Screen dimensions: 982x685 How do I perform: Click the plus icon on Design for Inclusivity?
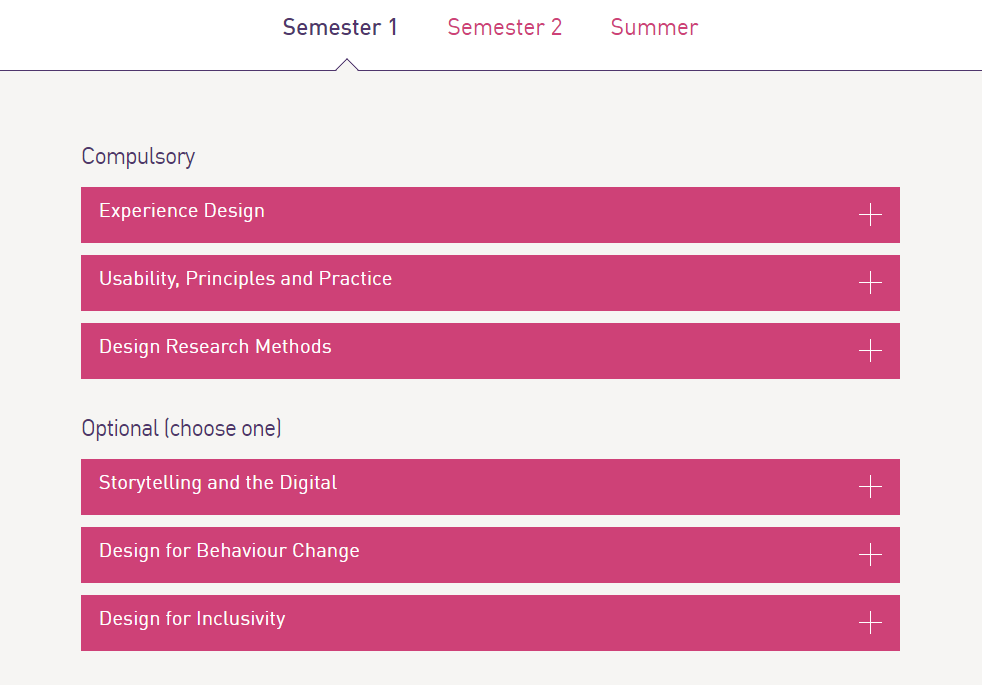coord(870,622)
